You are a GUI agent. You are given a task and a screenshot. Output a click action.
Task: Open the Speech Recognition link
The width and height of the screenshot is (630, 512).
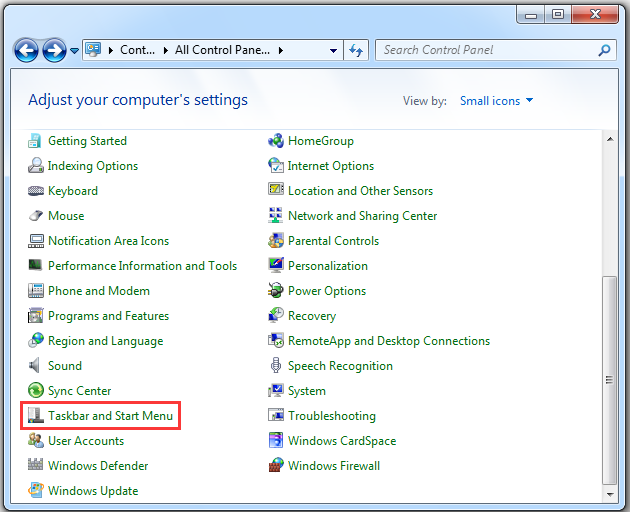point(340,366)
